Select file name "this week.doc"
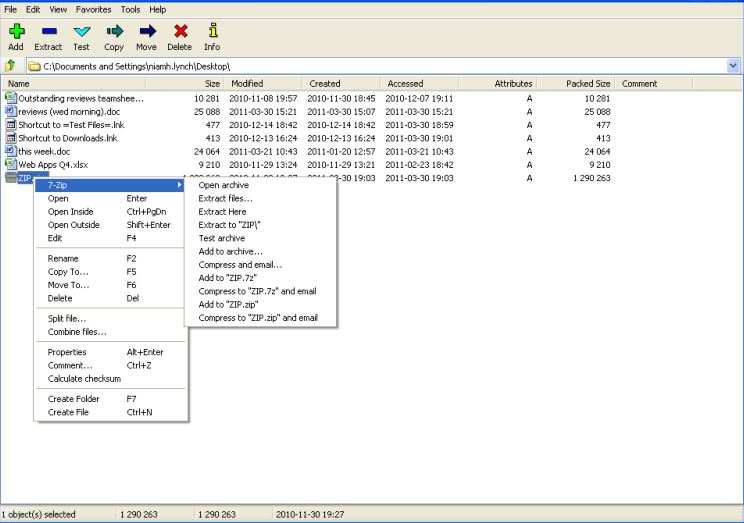The height and width of the screenshot is (523, 744). pyautogui.click(x=44, y=151)
